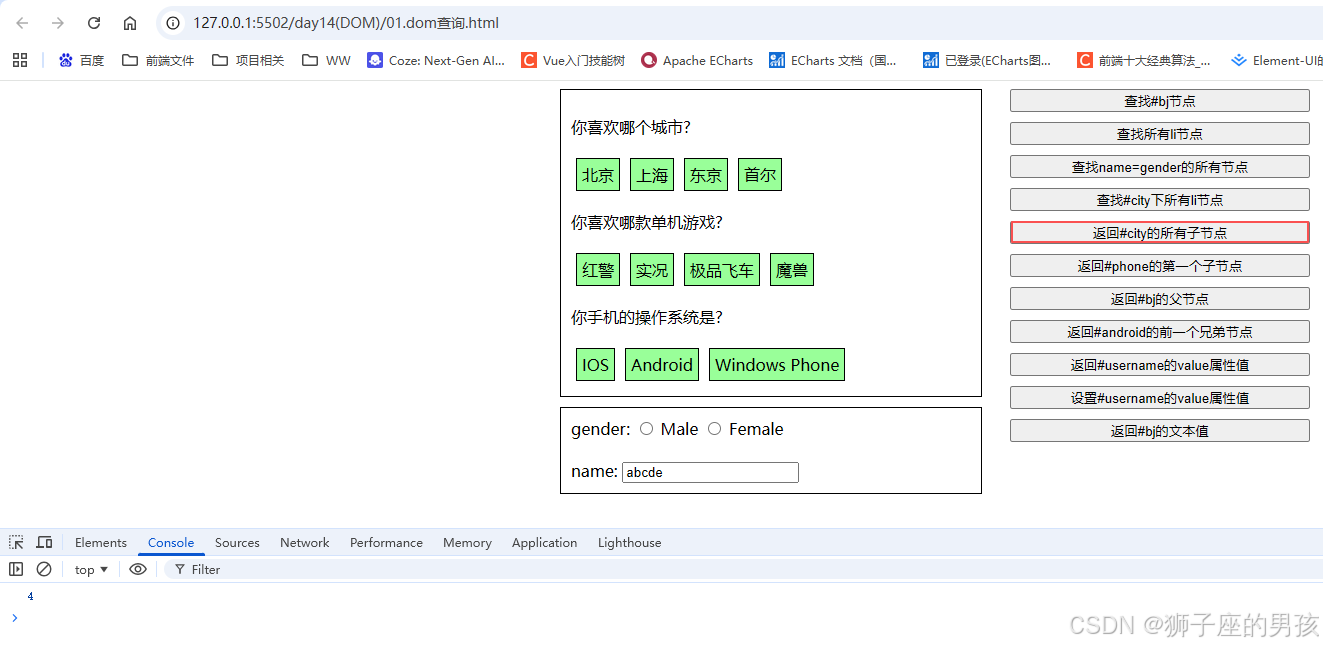Click the 查找#city下所有li节点 button

point(1160,199)
